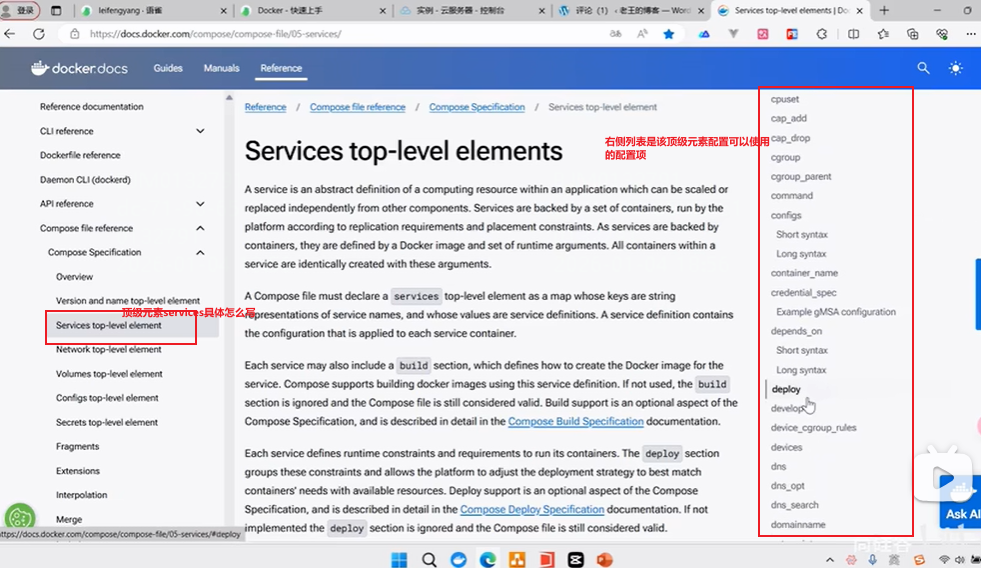Jump to Example gMSA configuration entry
Image resolution: width=981 pixels, height=568 pixels.
836,312
